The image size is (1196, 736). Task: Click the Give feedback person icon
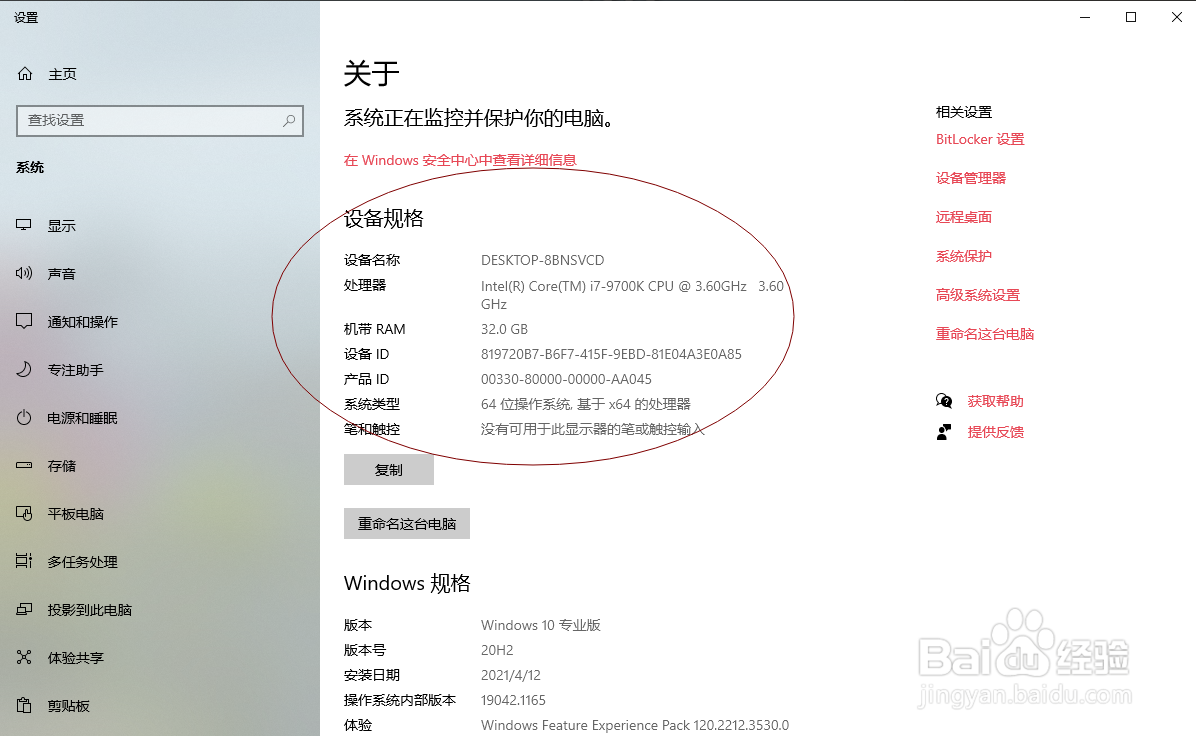[x=944, y=432]
